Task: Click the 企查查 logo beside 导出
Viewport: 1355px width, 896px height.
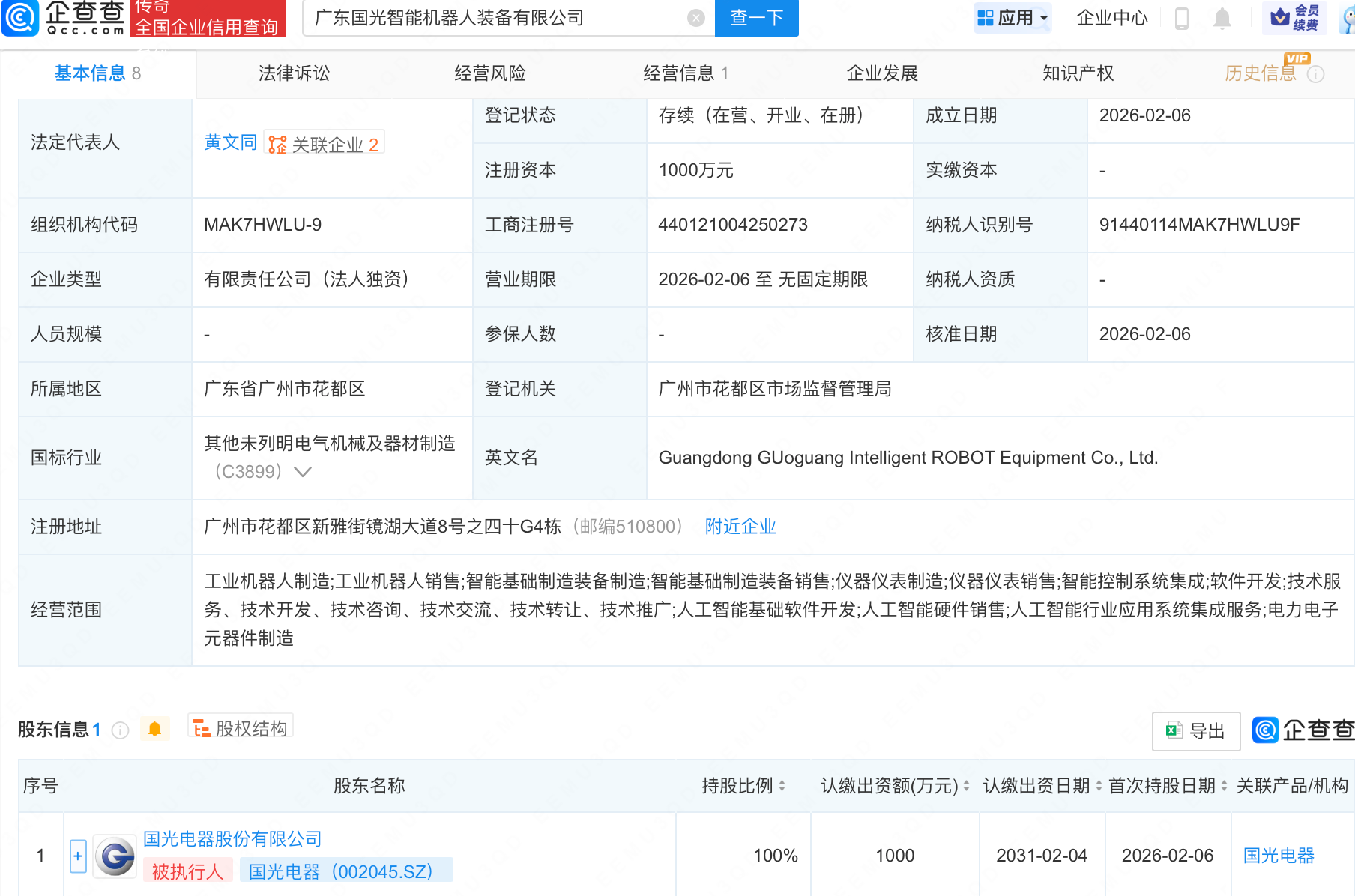Action: click(x=1303, y=730)
